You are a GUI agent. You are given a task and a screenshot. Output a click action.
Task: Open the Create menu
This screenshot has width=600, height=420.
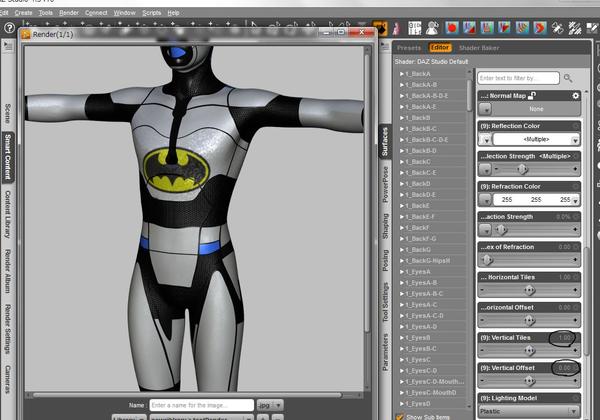pos(23,13)
